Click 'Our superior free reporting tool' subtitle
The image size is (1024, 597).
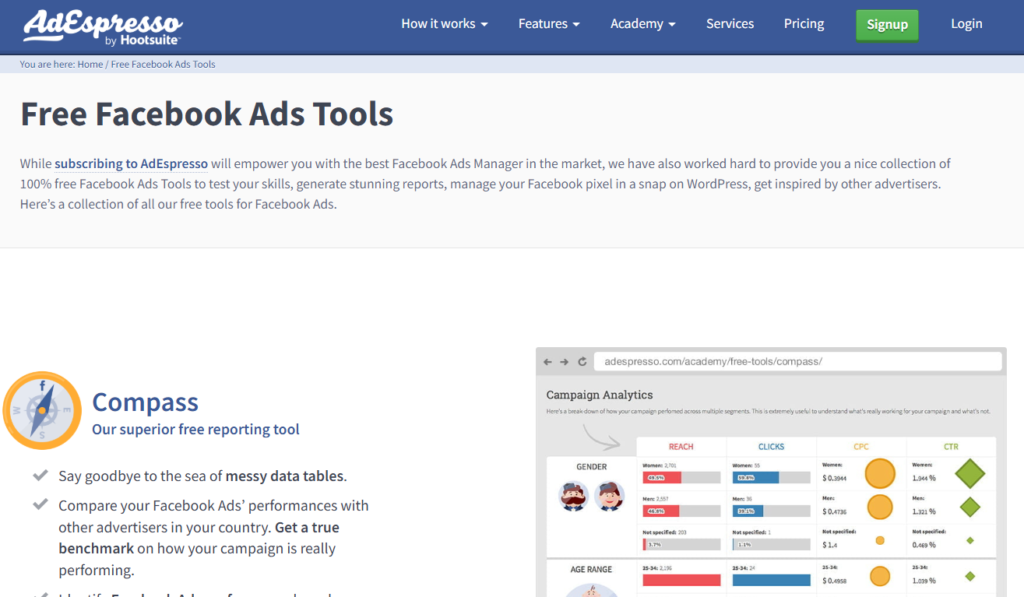195,429
